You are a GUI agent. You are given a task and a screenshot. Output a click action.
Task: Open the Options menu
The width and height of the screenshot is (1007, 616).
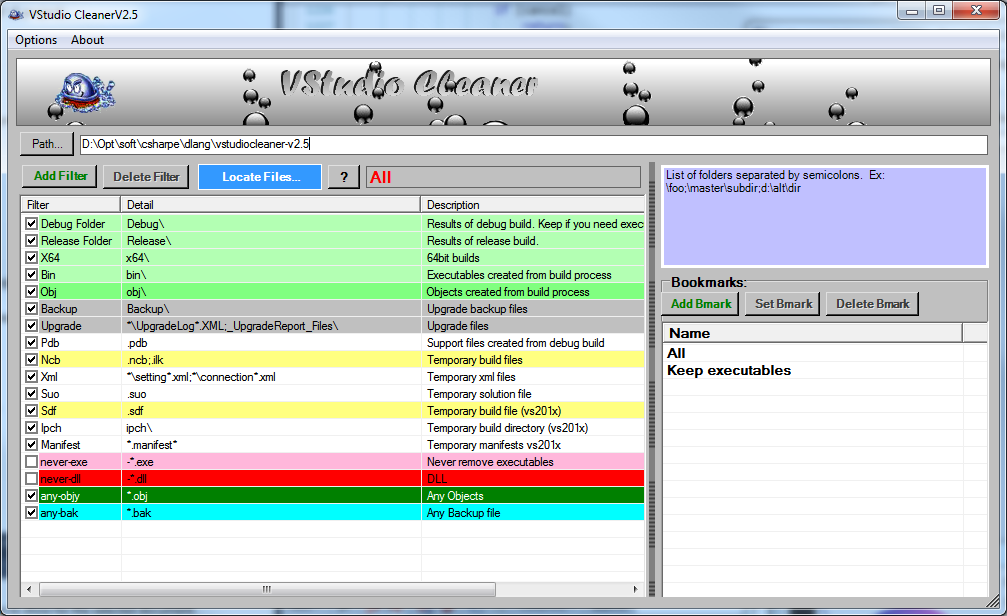coord(36,40)
